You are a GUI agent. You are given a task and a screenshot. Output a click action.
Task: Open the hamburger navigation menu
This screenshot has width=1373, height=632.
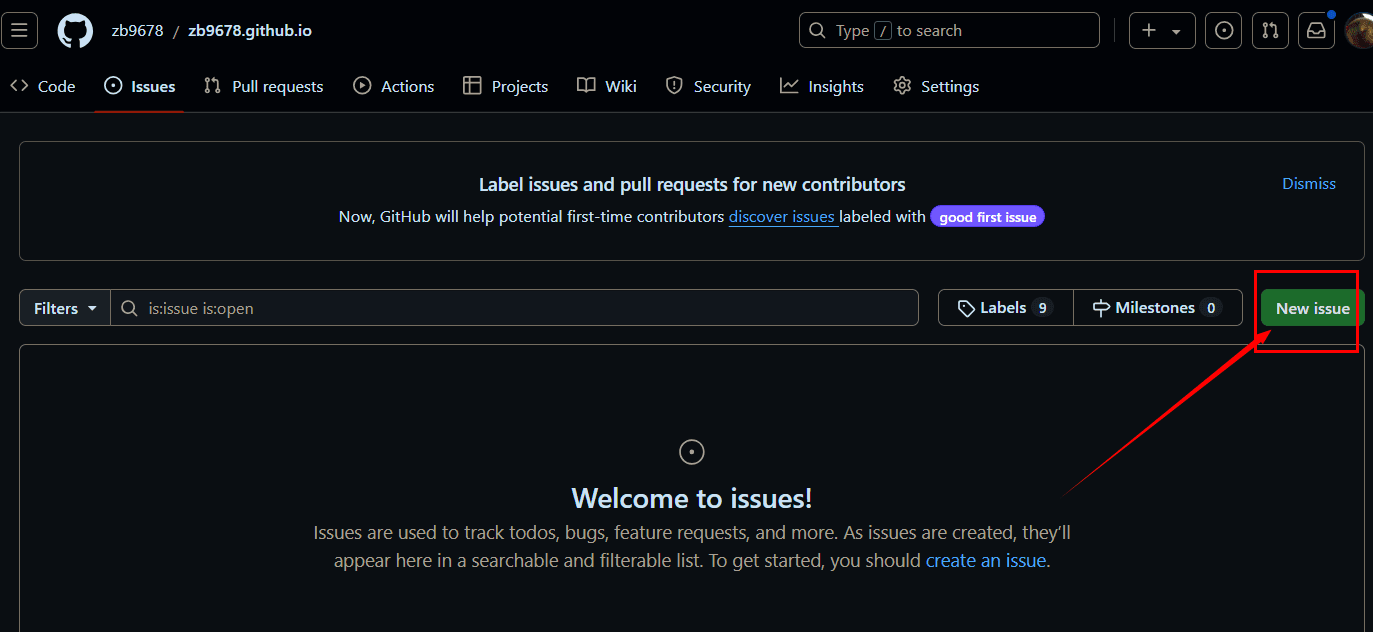click(x=20, y=31)
